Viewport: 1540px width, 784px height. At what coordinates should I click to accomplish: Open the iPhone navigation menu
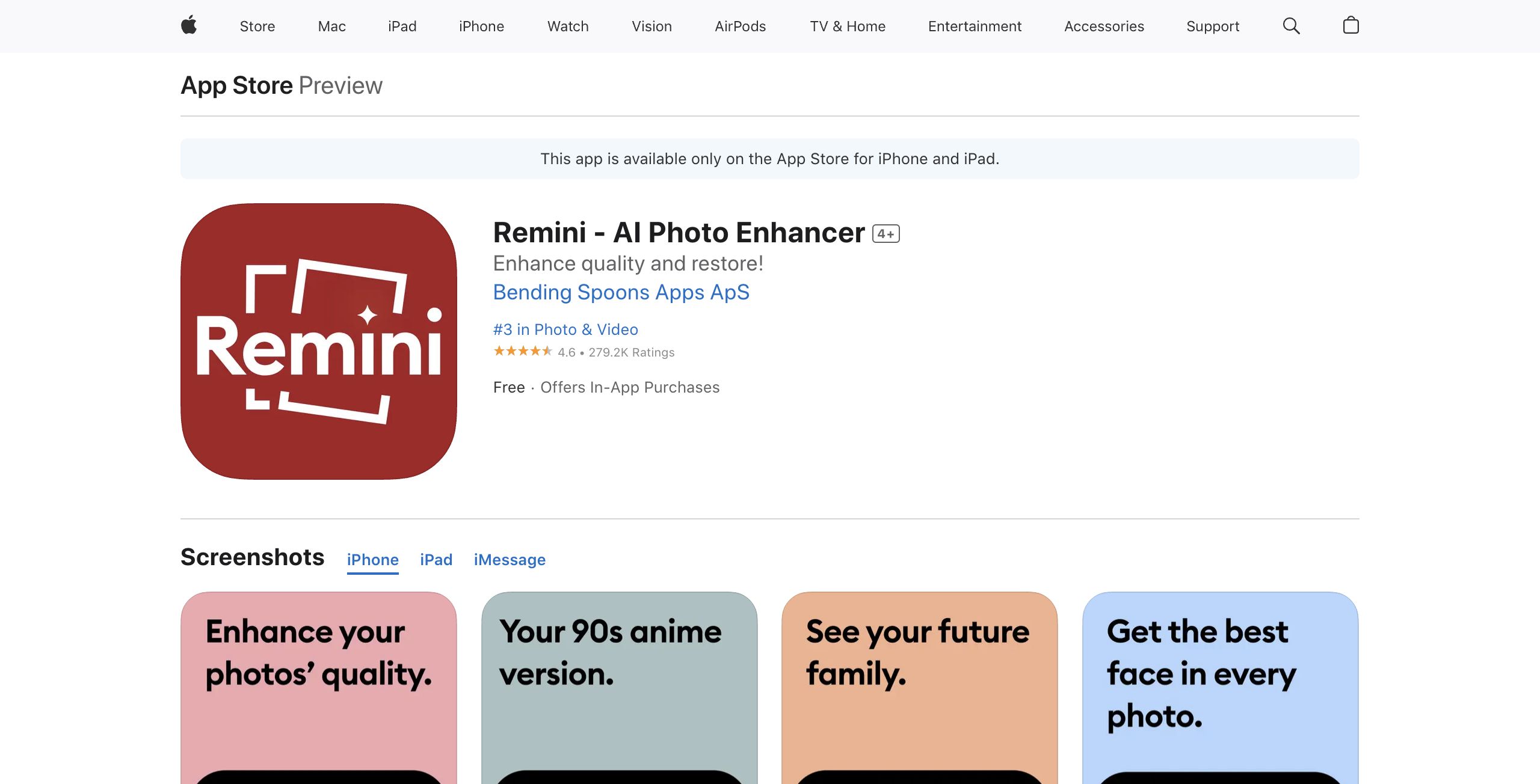(x=481, y=26)
